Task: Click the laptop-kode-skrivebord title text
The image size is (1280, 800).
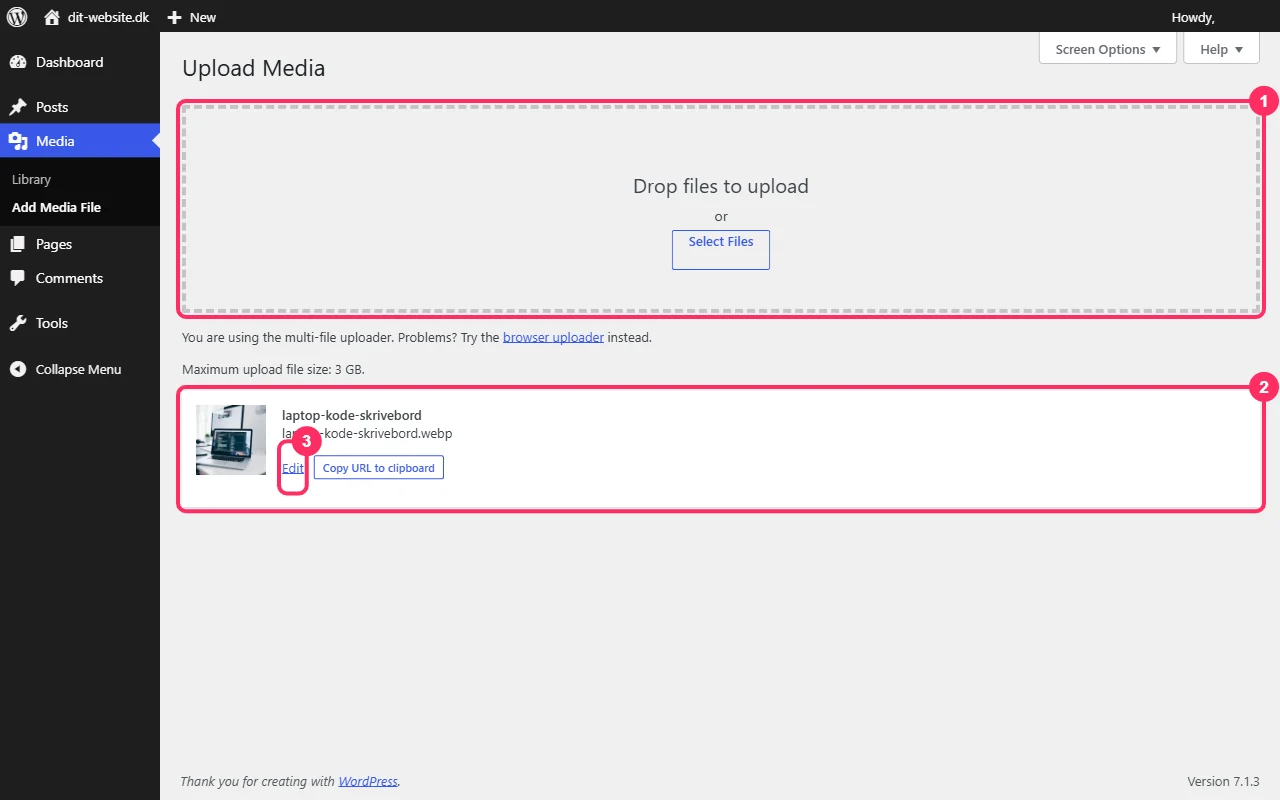Action: pos(352,415)
